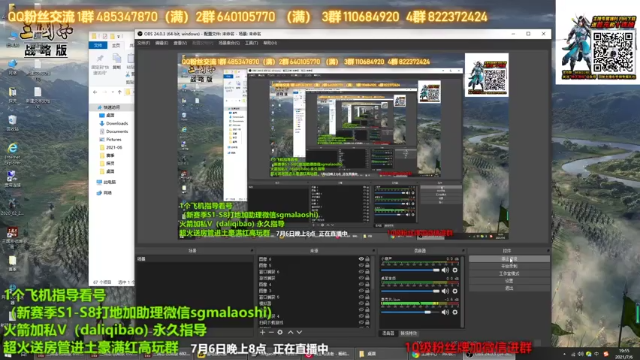
Task: Remove selected source with the minus icon
Action: pyautogui.click(x=271, y=332)
